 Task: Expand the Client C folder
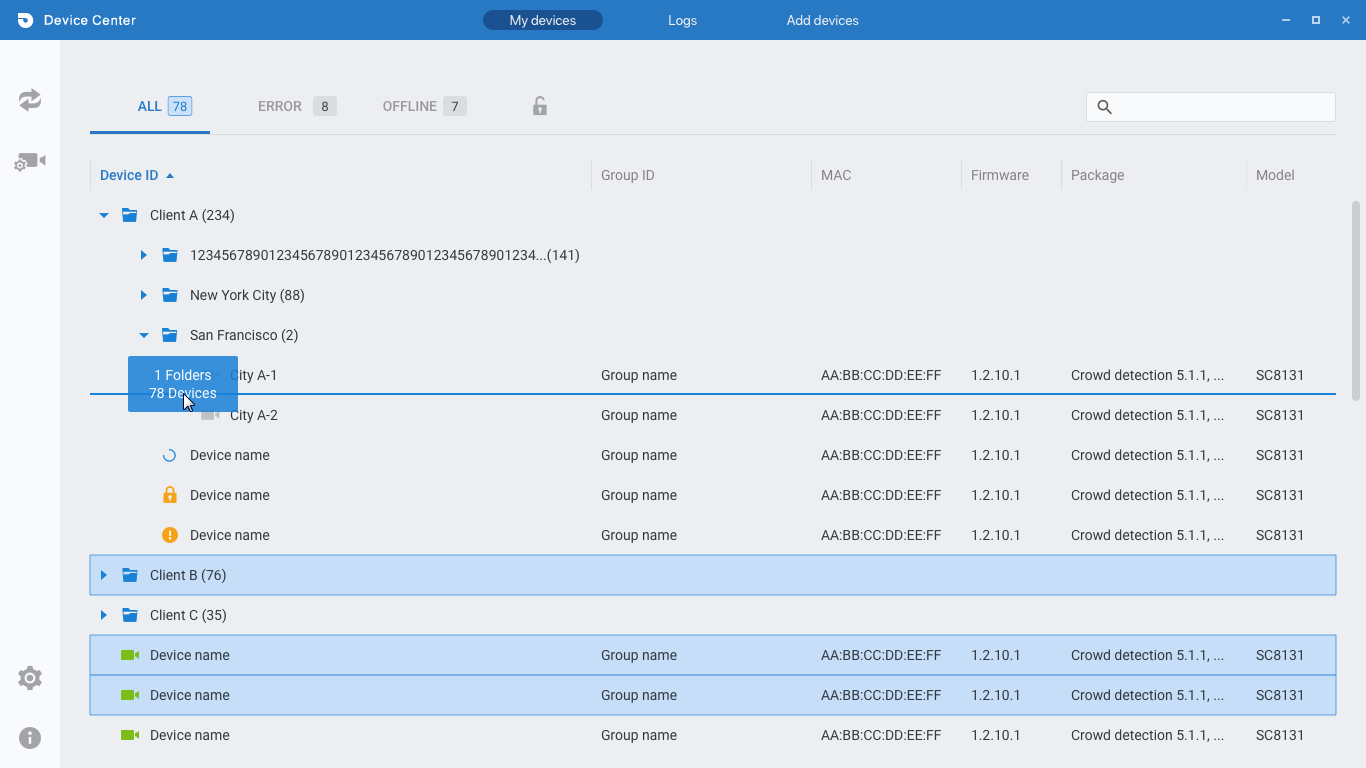[104, 615]
